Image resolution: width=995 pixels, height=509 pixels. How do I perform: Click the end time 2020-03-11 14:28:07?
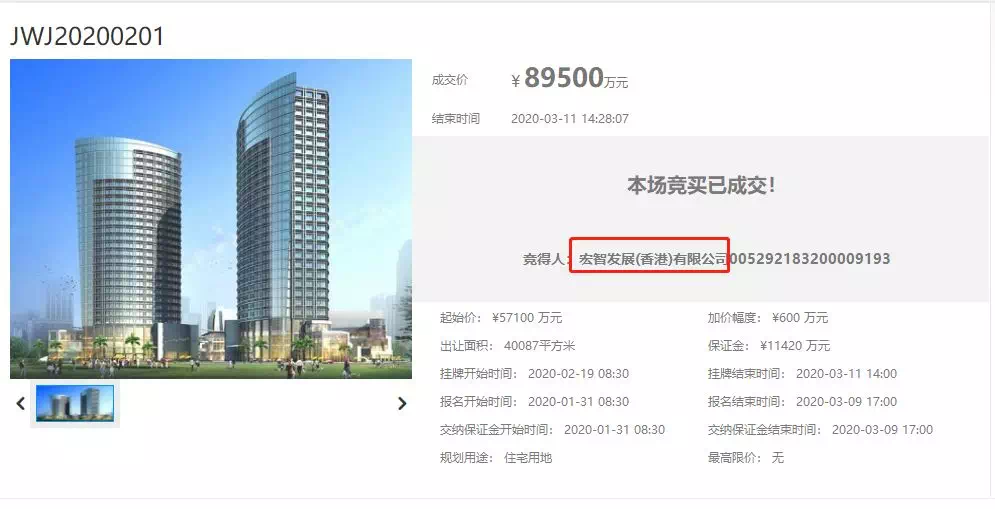570,119
